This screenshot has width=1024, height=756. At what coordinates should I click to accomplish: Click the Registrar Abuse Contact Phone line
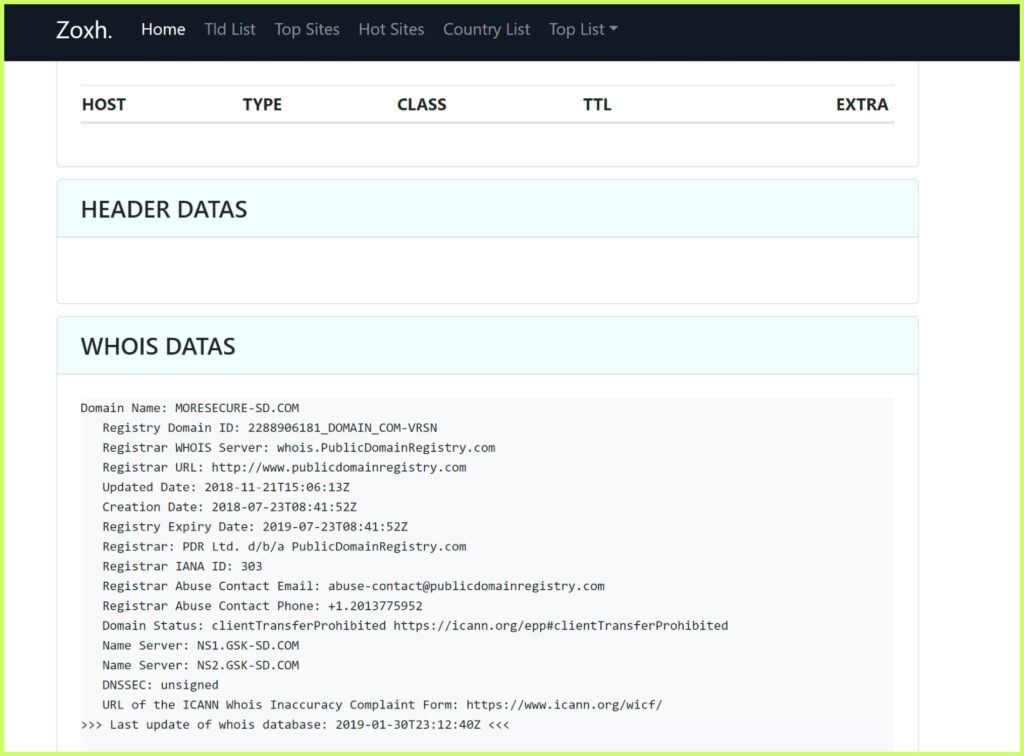coord(262,606)
